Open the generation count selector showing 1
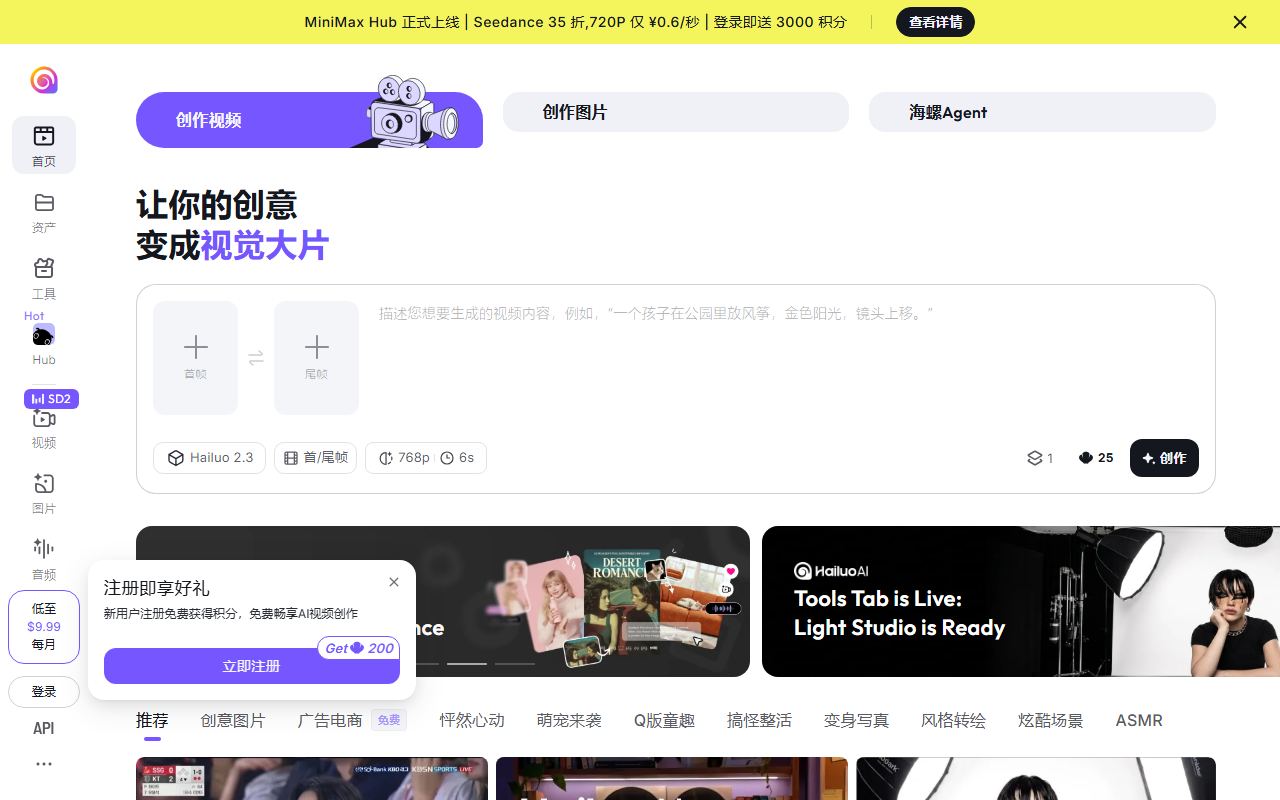This screenshot has height=800, width=1280. tap(1040, 458)
